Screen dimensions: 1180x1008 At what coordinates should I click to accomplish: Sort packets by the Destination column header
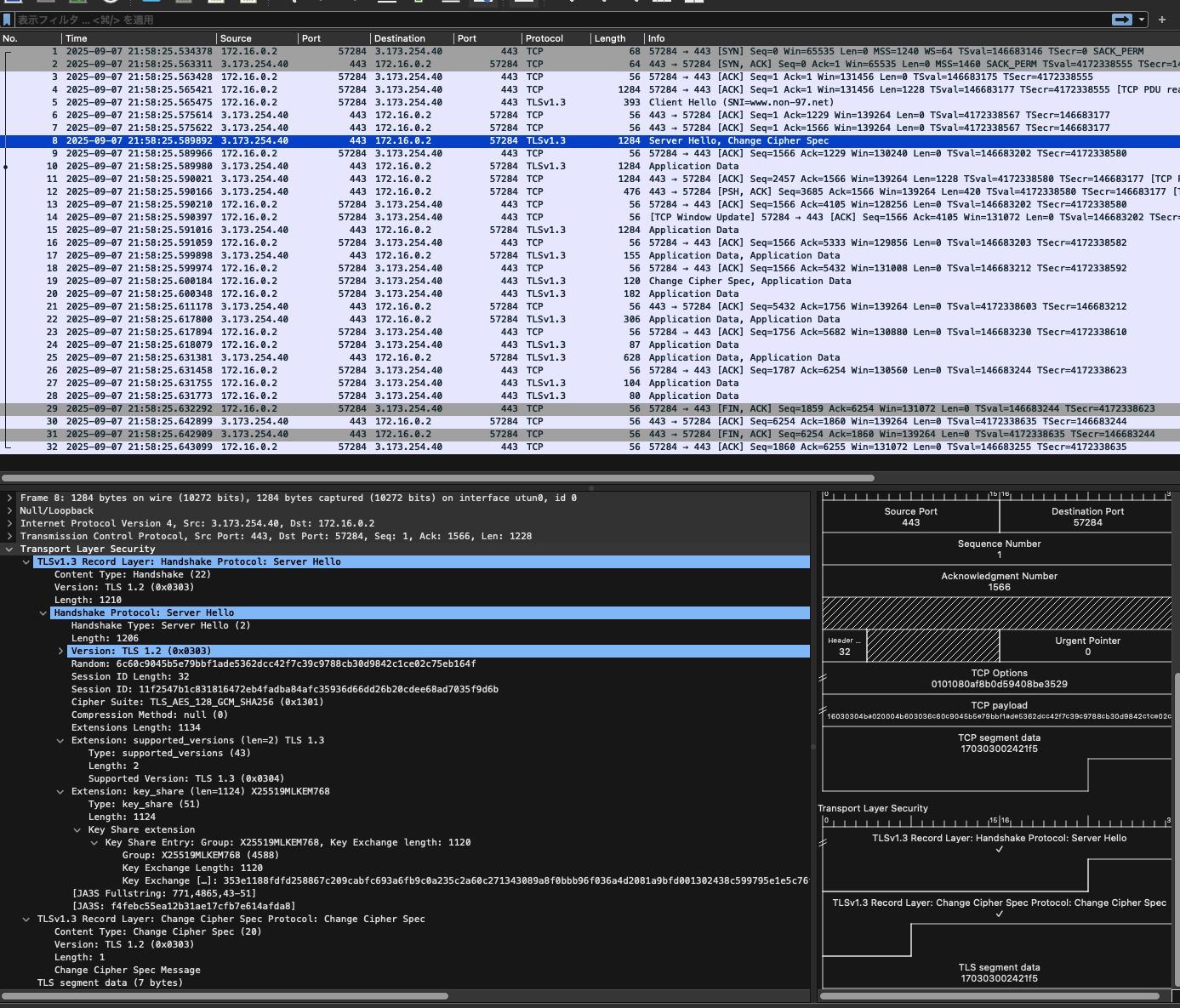pos(412,38)
